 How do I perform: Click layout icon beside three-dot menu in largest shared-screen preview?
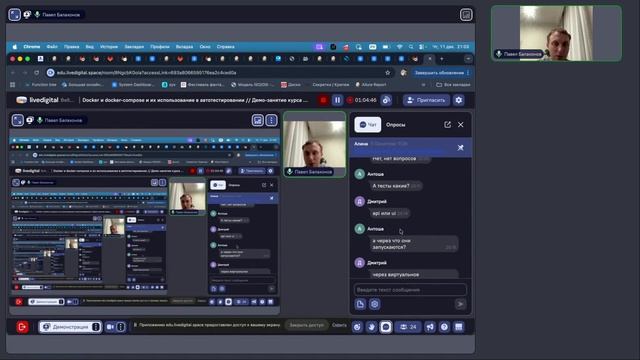(x=257, y=120)
